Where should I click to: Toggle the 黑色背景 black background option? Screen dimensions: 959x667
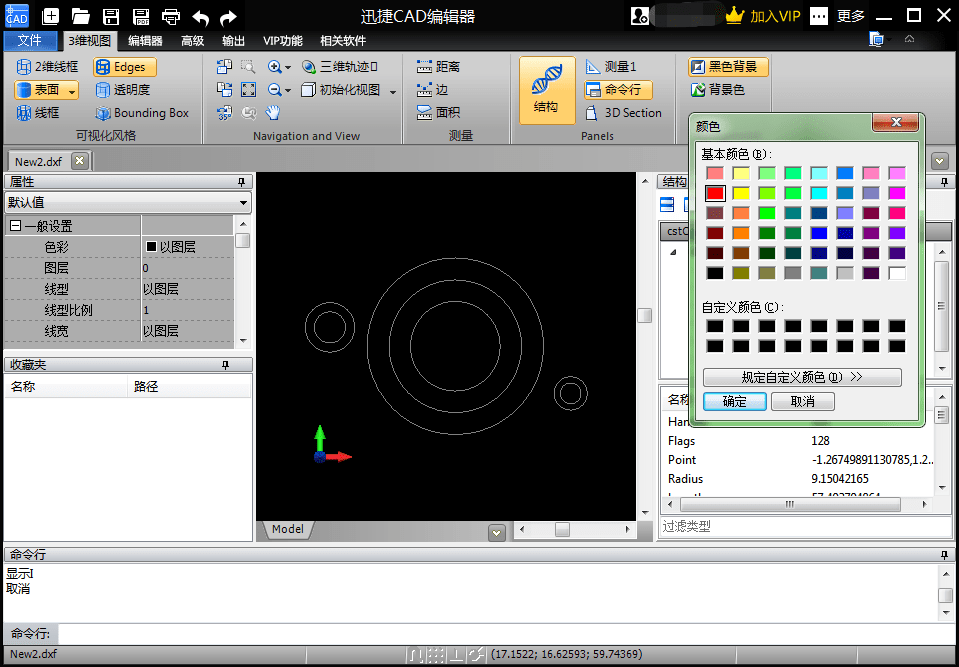click(728, 67)
